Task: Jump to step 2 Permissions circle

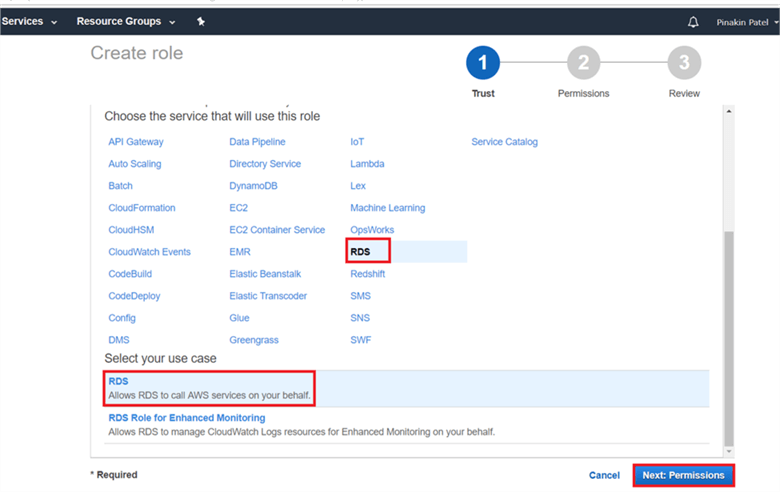Action: coord(583,63)
